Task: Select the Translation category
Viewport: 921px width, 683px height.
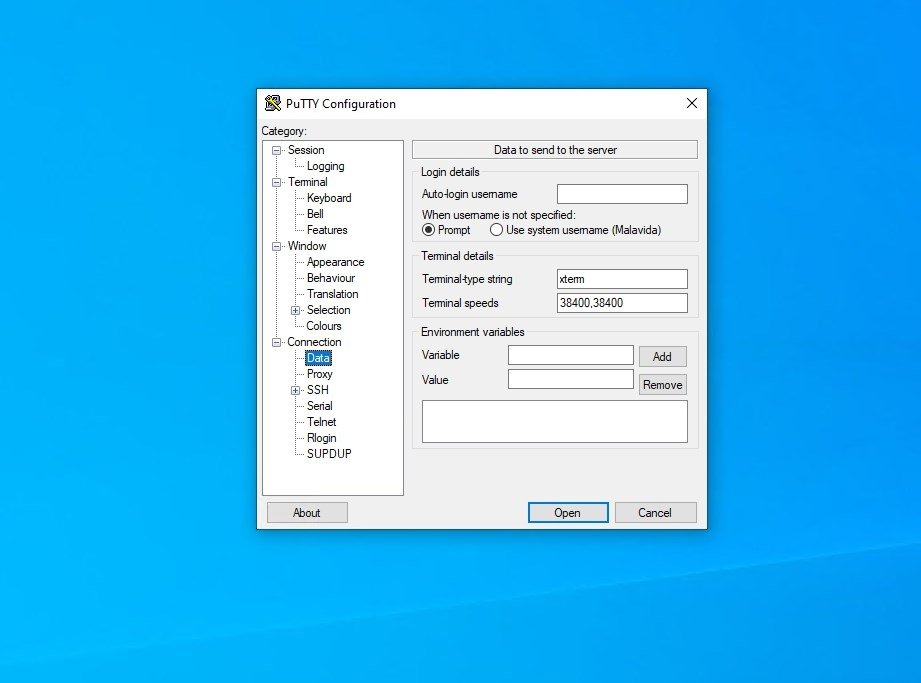Action: point(332,294)
